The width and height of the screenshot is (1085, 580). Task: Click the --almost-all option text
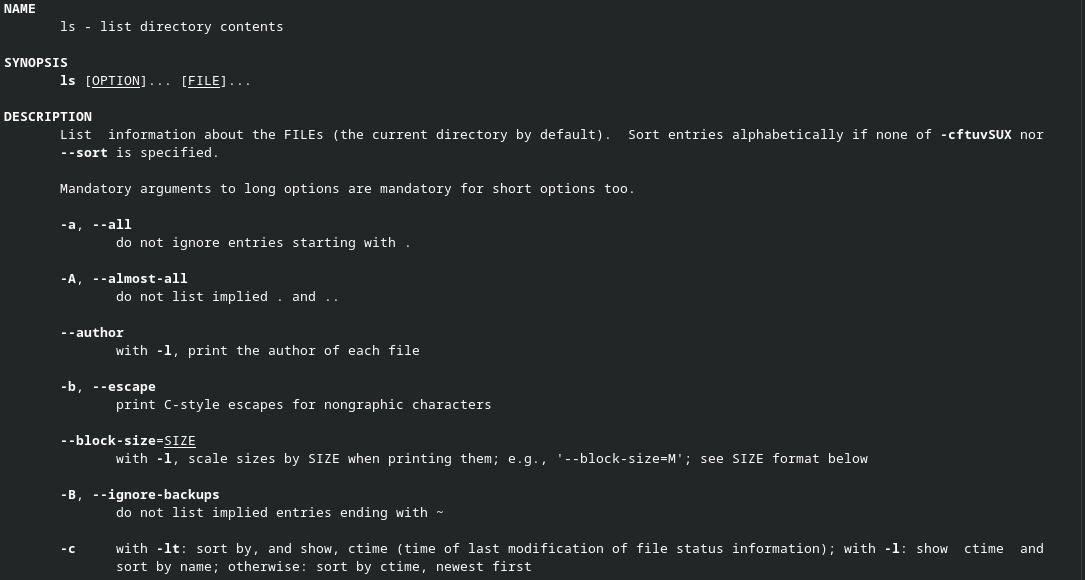140,279
